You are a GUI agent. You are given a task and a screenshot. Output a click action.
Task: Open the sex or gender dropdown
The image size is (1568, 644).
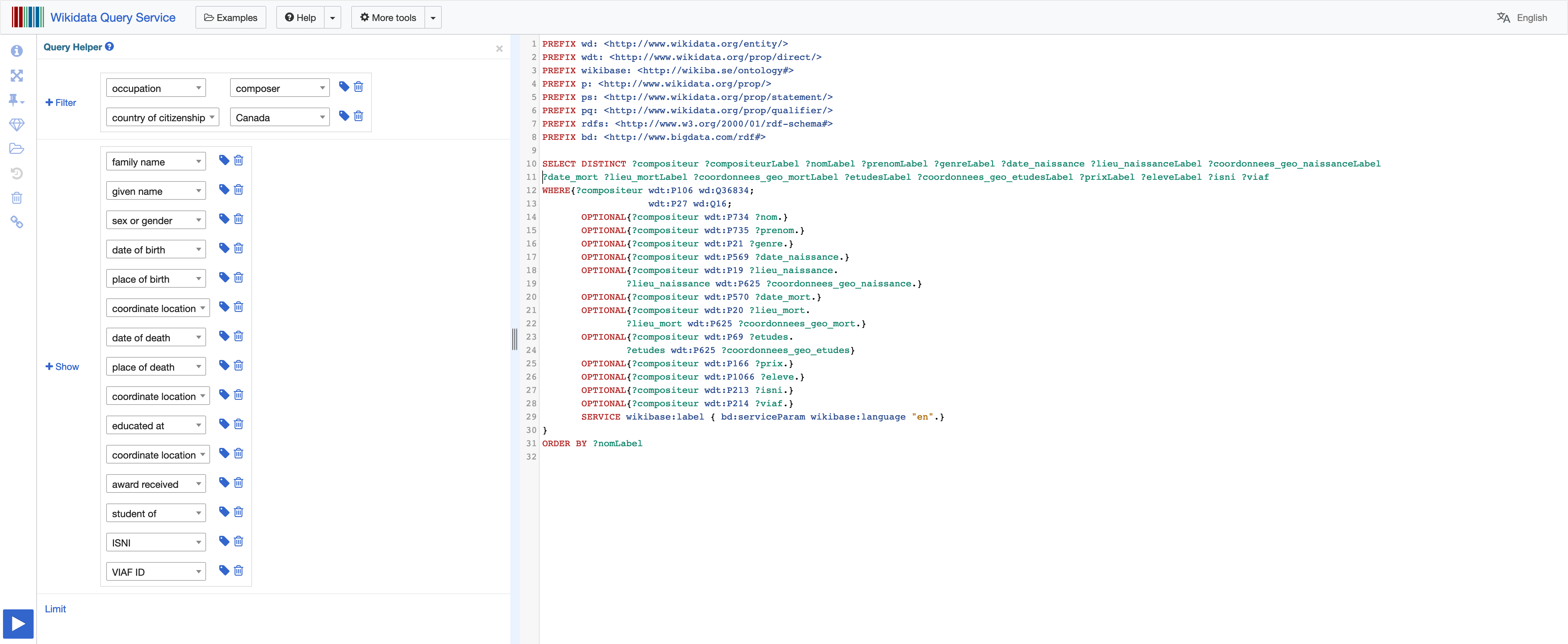tap(156, 220)
